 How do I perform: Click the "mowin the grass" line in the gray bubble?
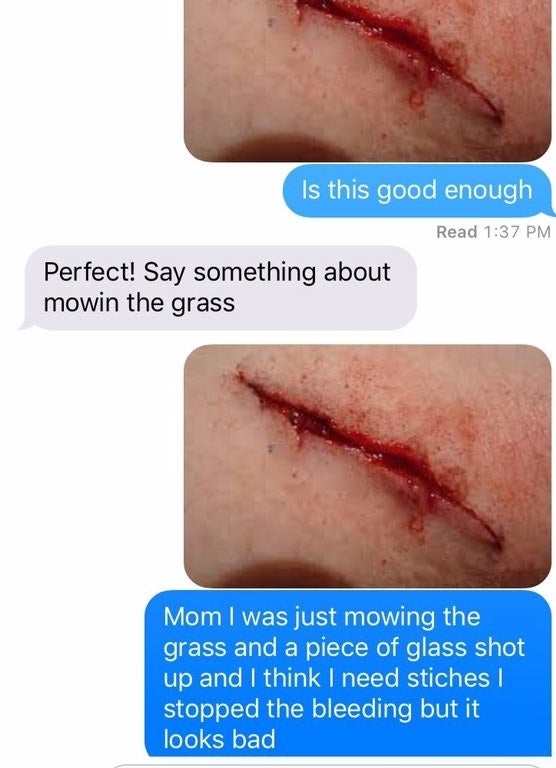(139, 303)
